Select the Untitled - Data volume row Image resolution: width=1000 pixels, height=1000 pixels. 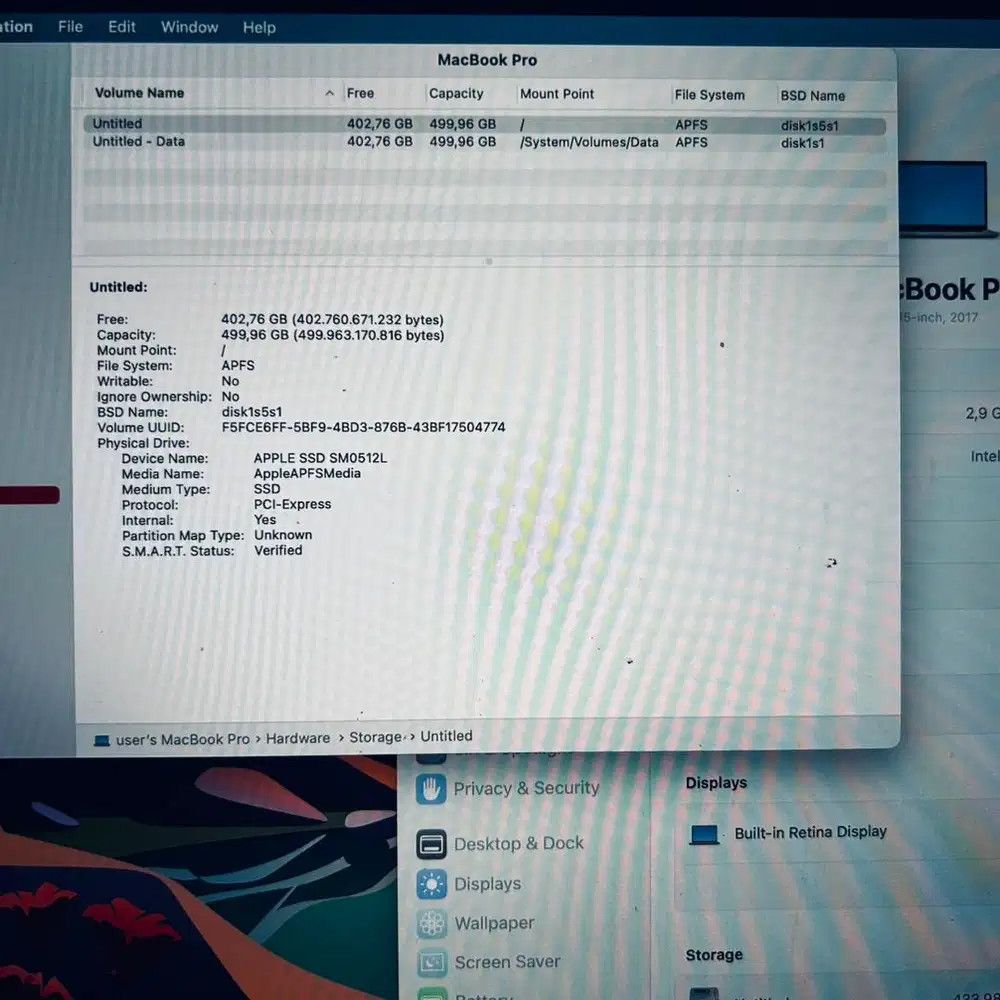485,142
